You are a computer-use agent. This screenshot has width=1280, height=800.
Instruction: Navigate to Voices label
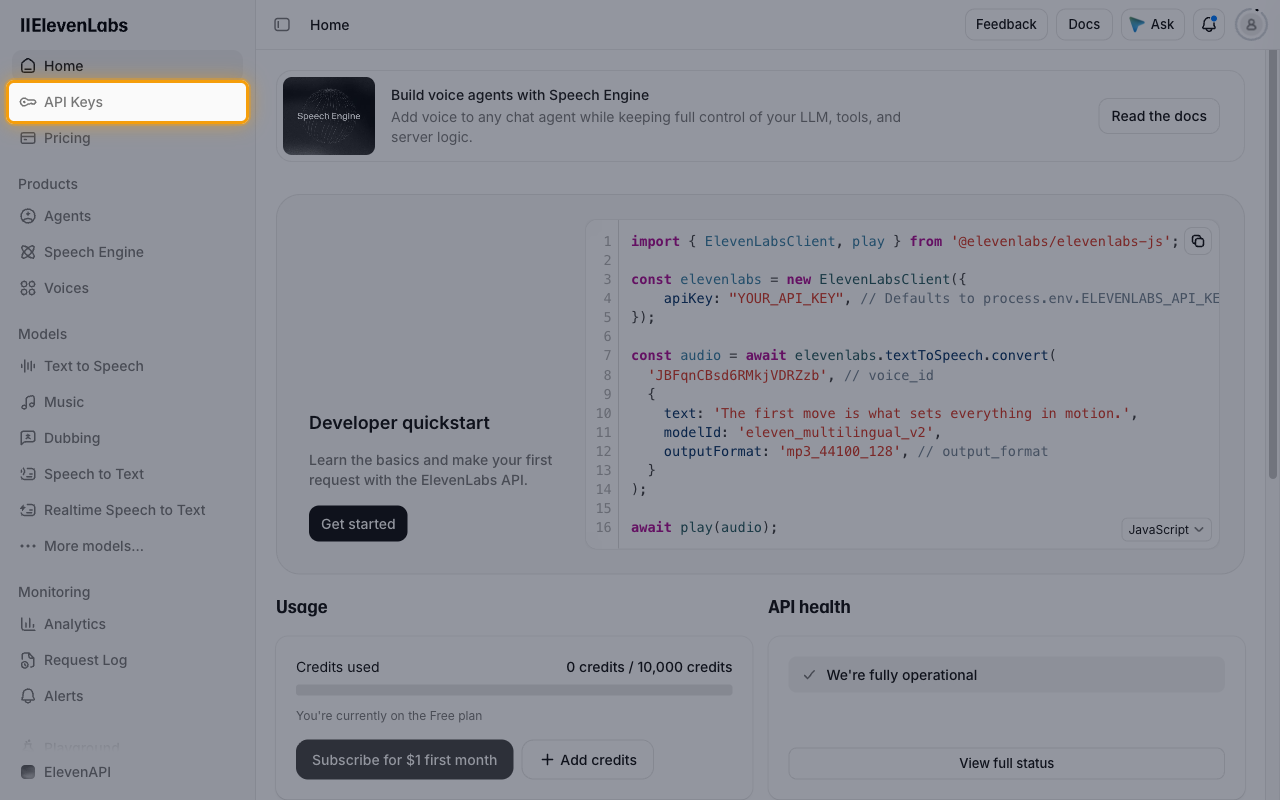coord(66,288)
